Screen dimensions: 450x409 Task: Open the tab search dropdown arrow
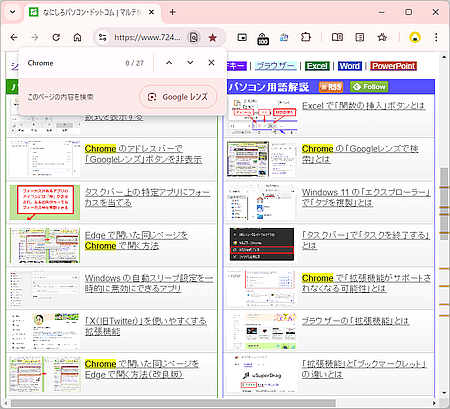pos(13,12)
